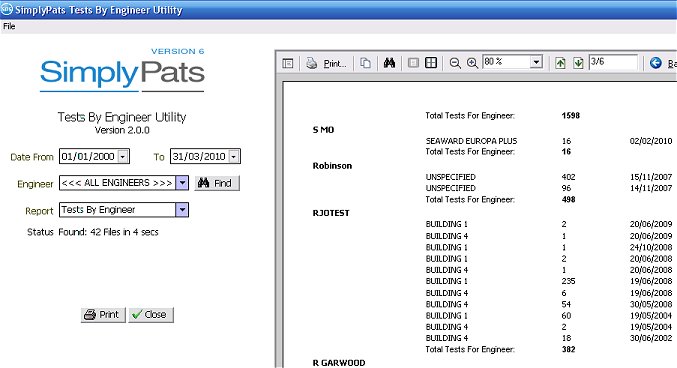Click the Find button with binoculars
Image resolution: width=677 pixels, height=368 pixels.
click(x=217, y=183)
